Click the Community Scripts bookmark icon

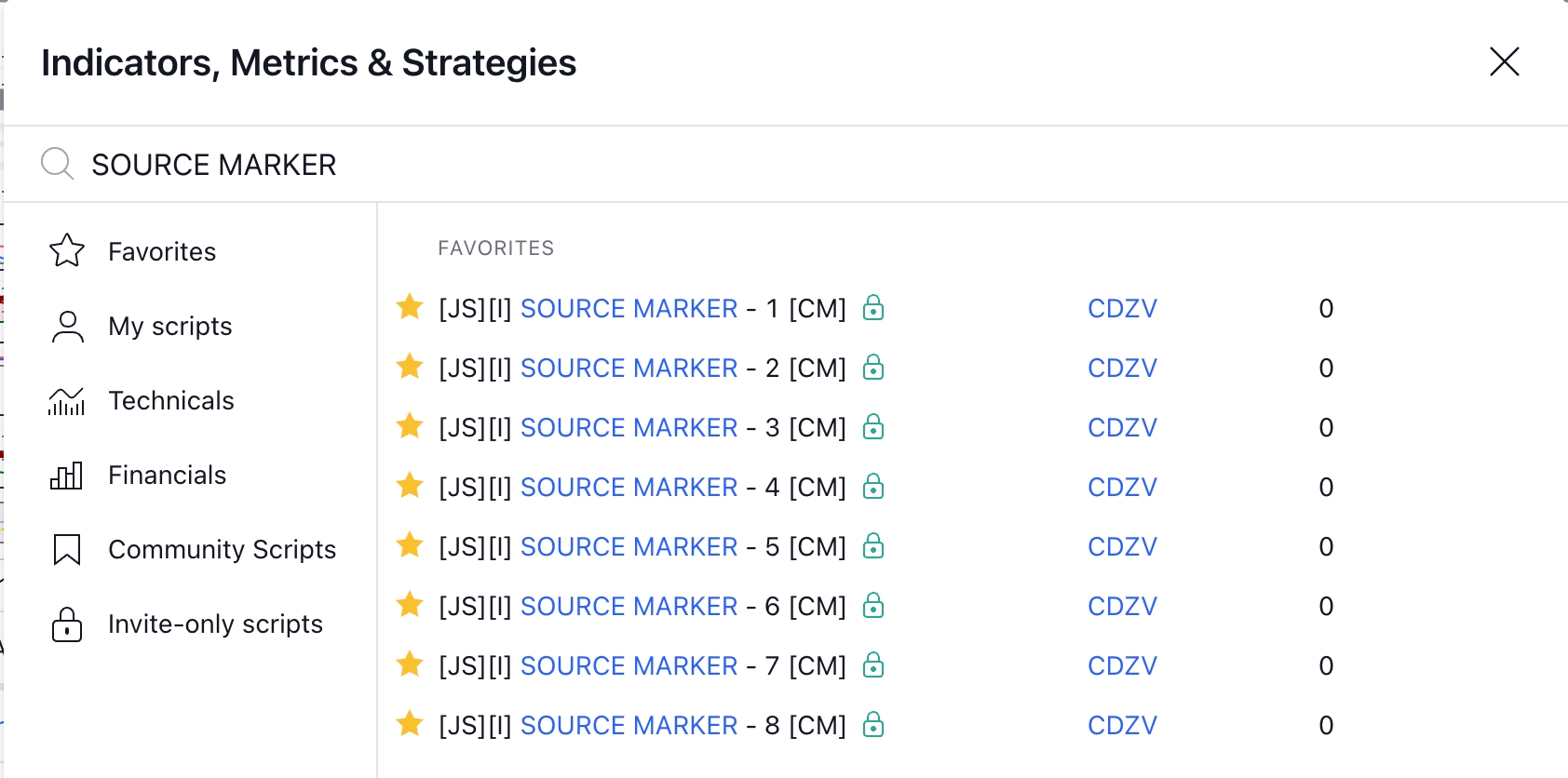[x=67, y=550]
